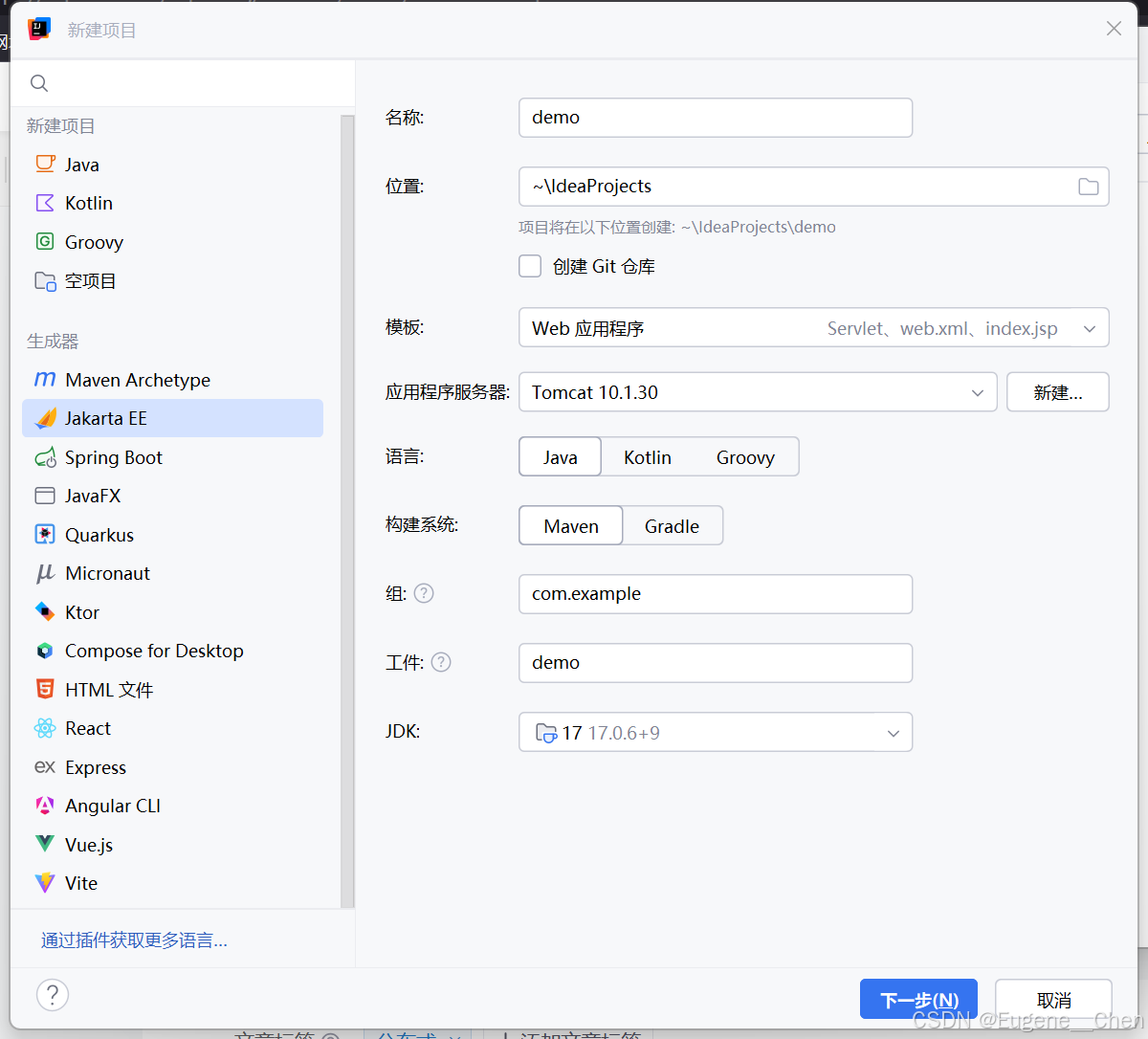Select Kotlin as the language
The width and height of the screenshot is (1148, 1039).
click(x=648, y=457)
